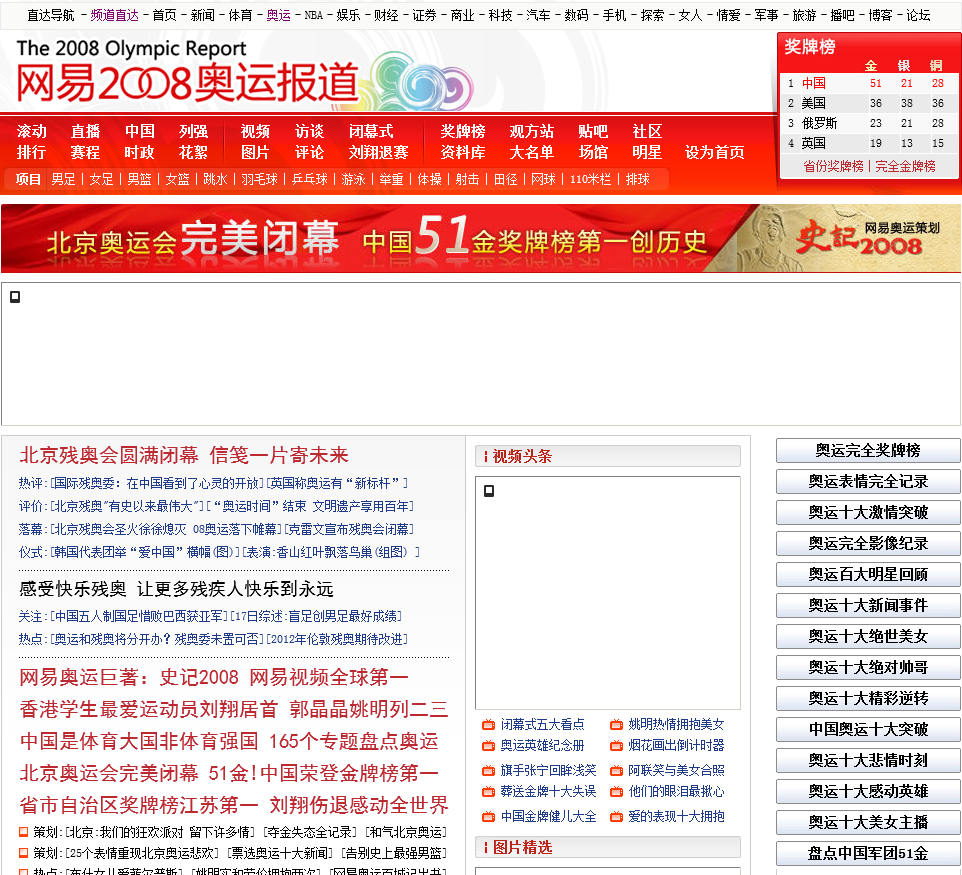The height and width of the screenshot is (875, 962).
Task: Click the TV icon beside 阿联笑与美女合照
Action: pyautogui.click(x=616, y=771)
